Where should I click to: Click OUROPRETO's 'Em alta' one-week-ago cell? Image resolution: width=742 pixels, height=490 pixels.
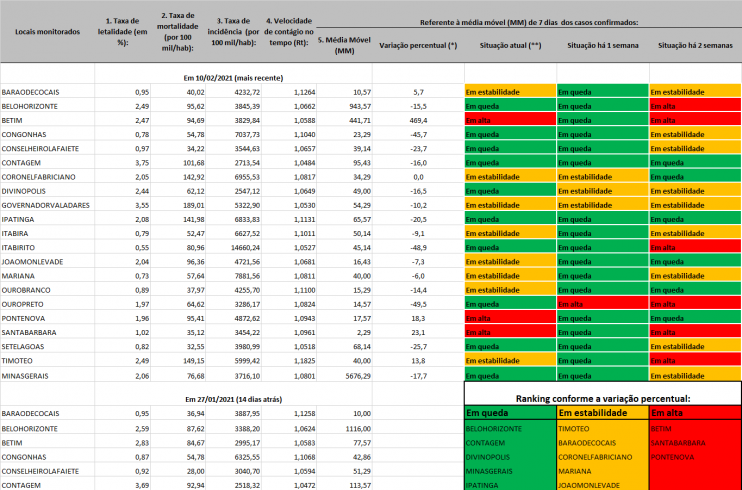click(603, 304)
